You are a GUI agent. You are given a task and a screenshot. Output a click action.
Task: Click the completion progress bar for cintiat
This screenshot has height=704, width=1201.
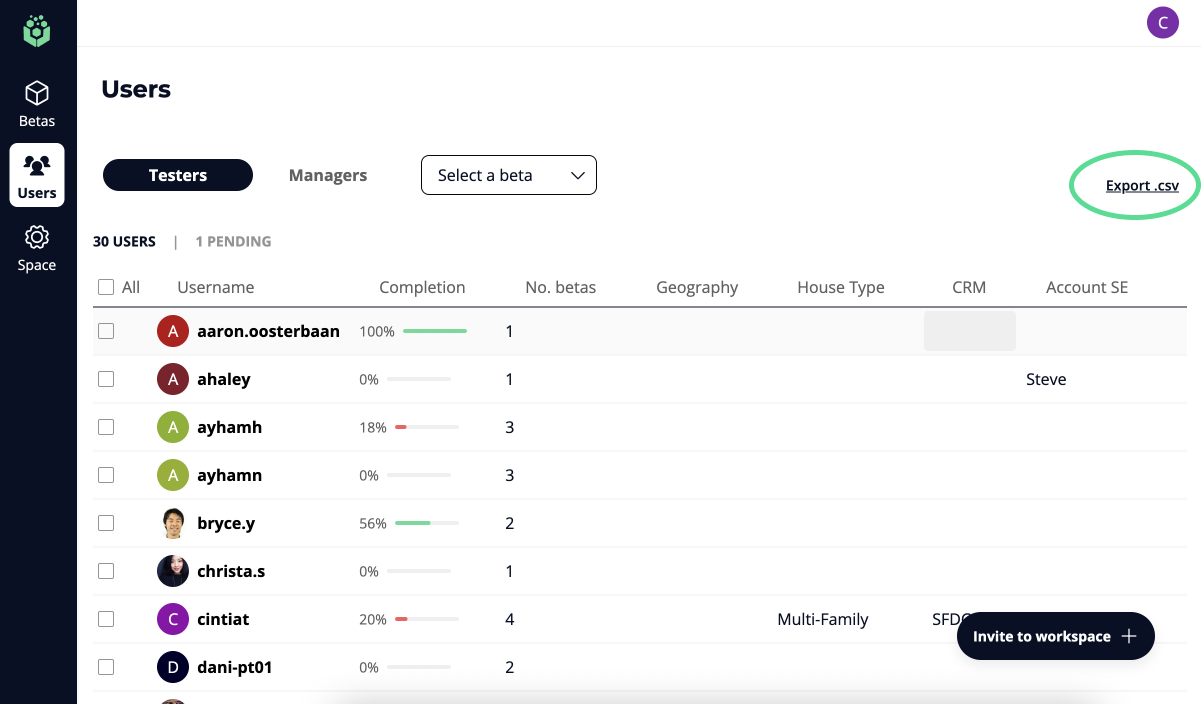(x=427, y=619)
